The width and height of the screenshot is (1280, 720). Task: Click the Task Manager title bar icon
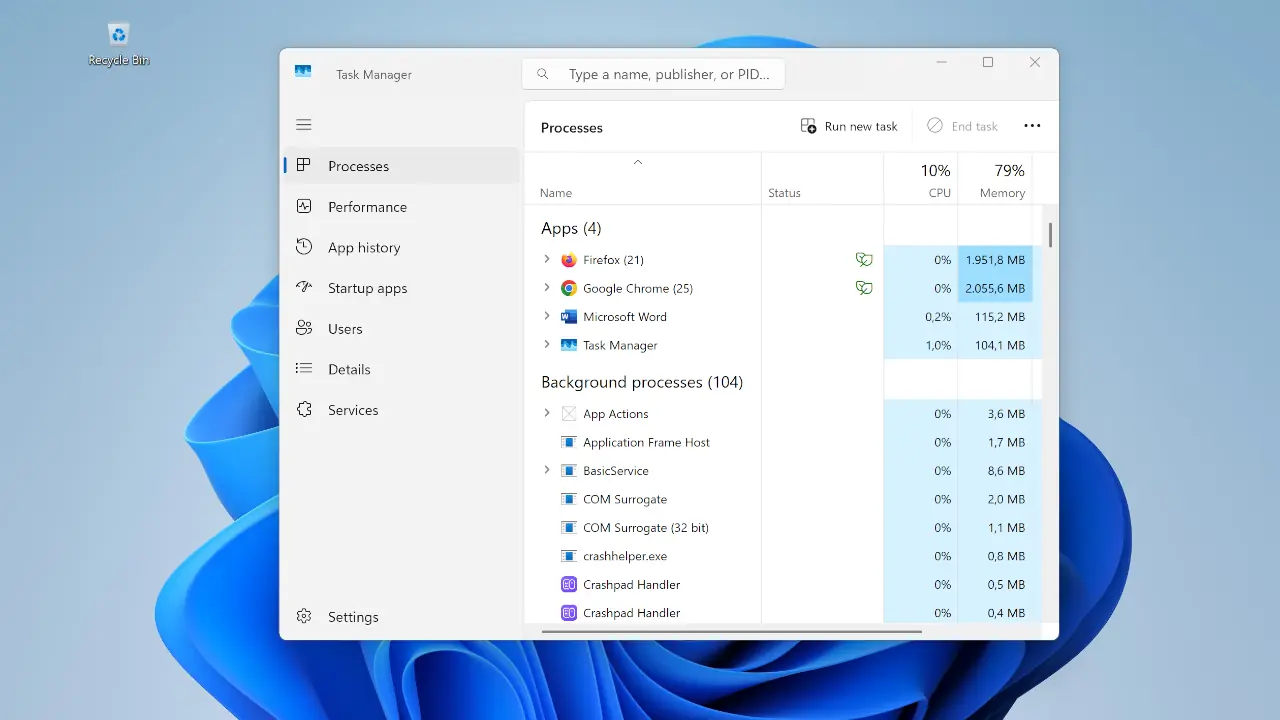303,72
